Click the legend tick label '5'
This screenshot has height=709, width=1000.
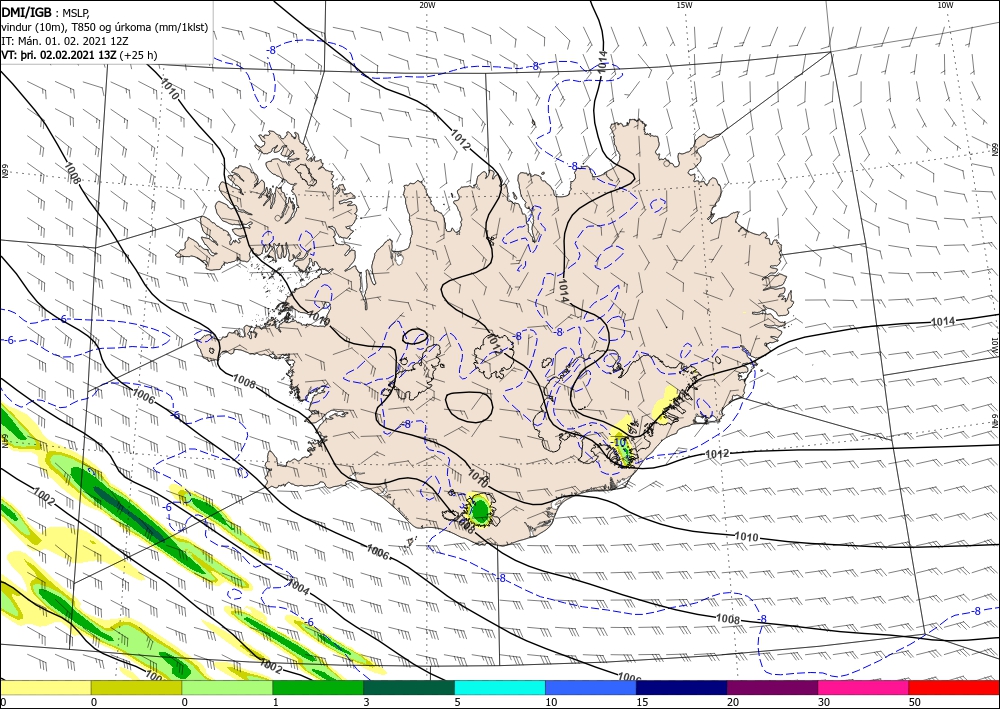coord(457,702)
